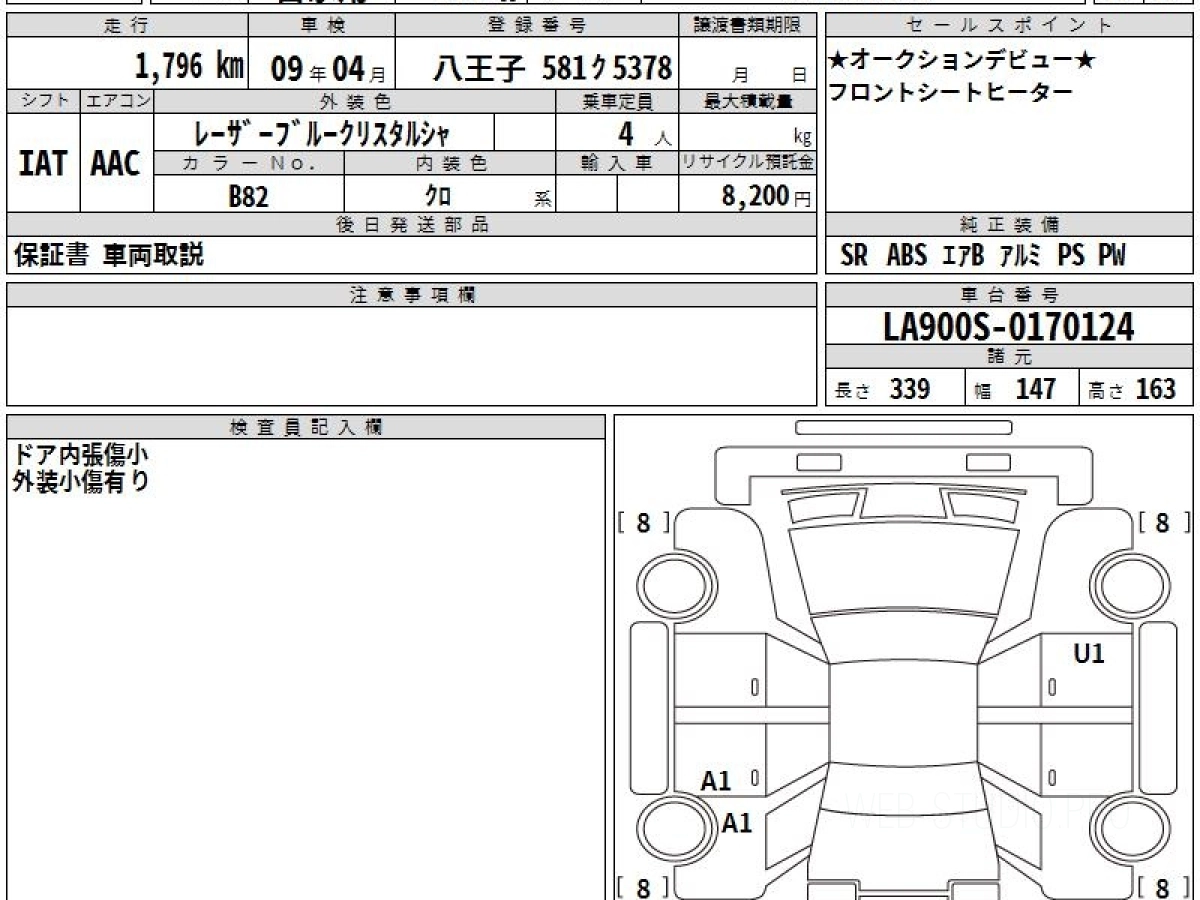Click the 検査員記入欄 header

click(306, 427)
